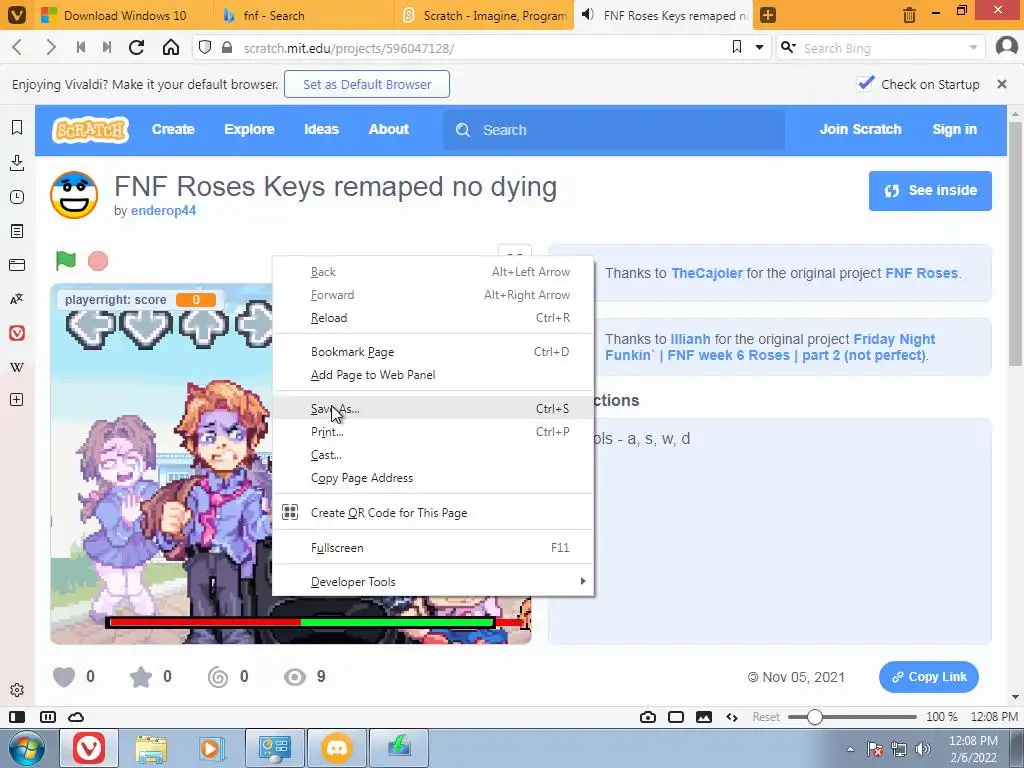Open the closed tabs trash icon
1024x768 pixels.
coord(909,15)
